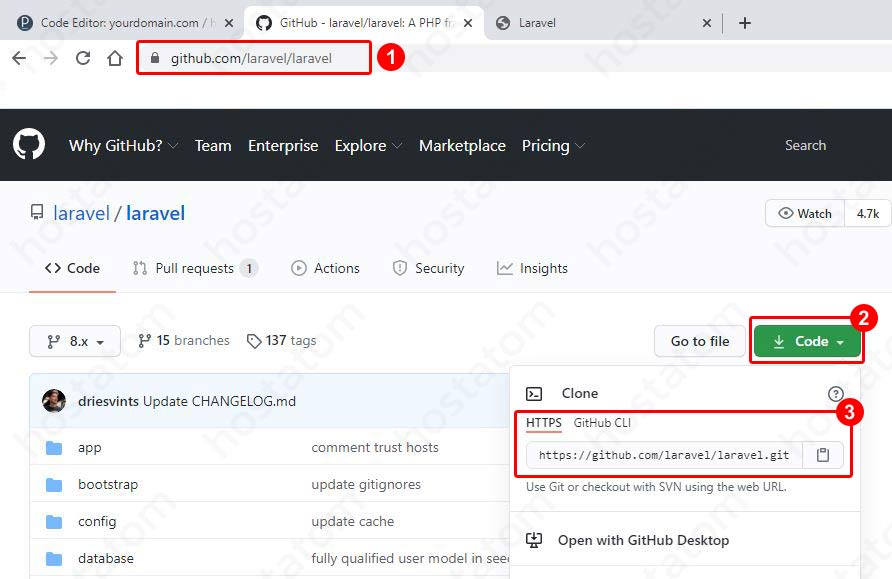892x579 pixels.
Task: Open the Insights repository tab
Action: pos(533,268)
